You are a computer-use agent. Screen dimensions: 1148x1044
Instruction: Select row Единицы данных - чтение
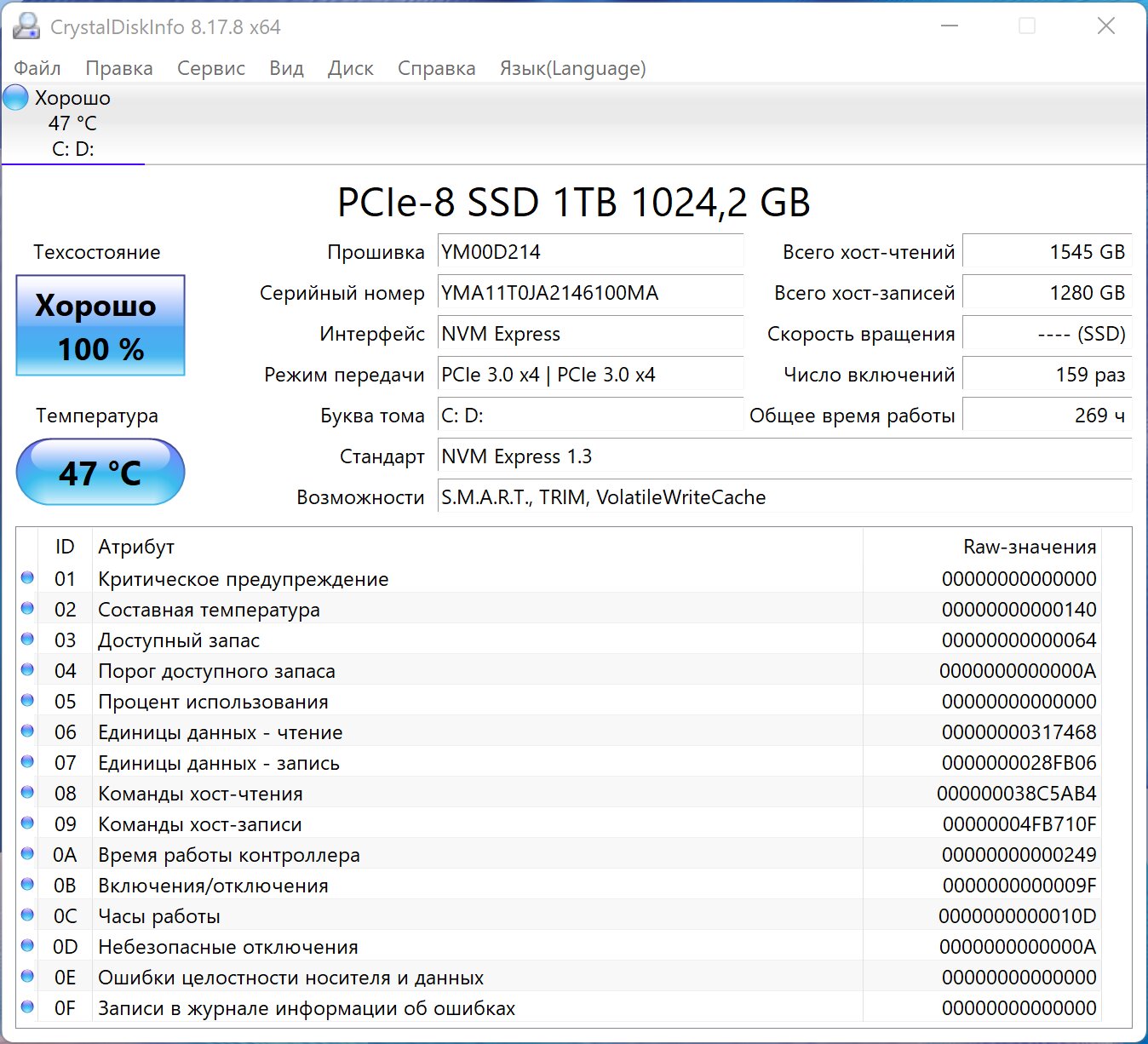(x=559, y=732)
